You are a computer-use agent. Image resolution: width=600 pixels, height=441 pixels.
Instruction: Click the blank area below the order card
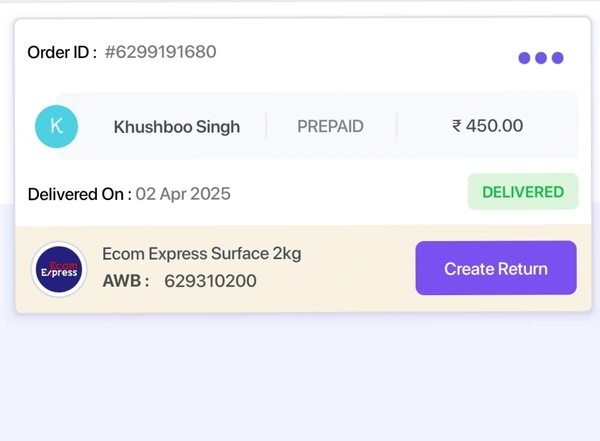300,380
